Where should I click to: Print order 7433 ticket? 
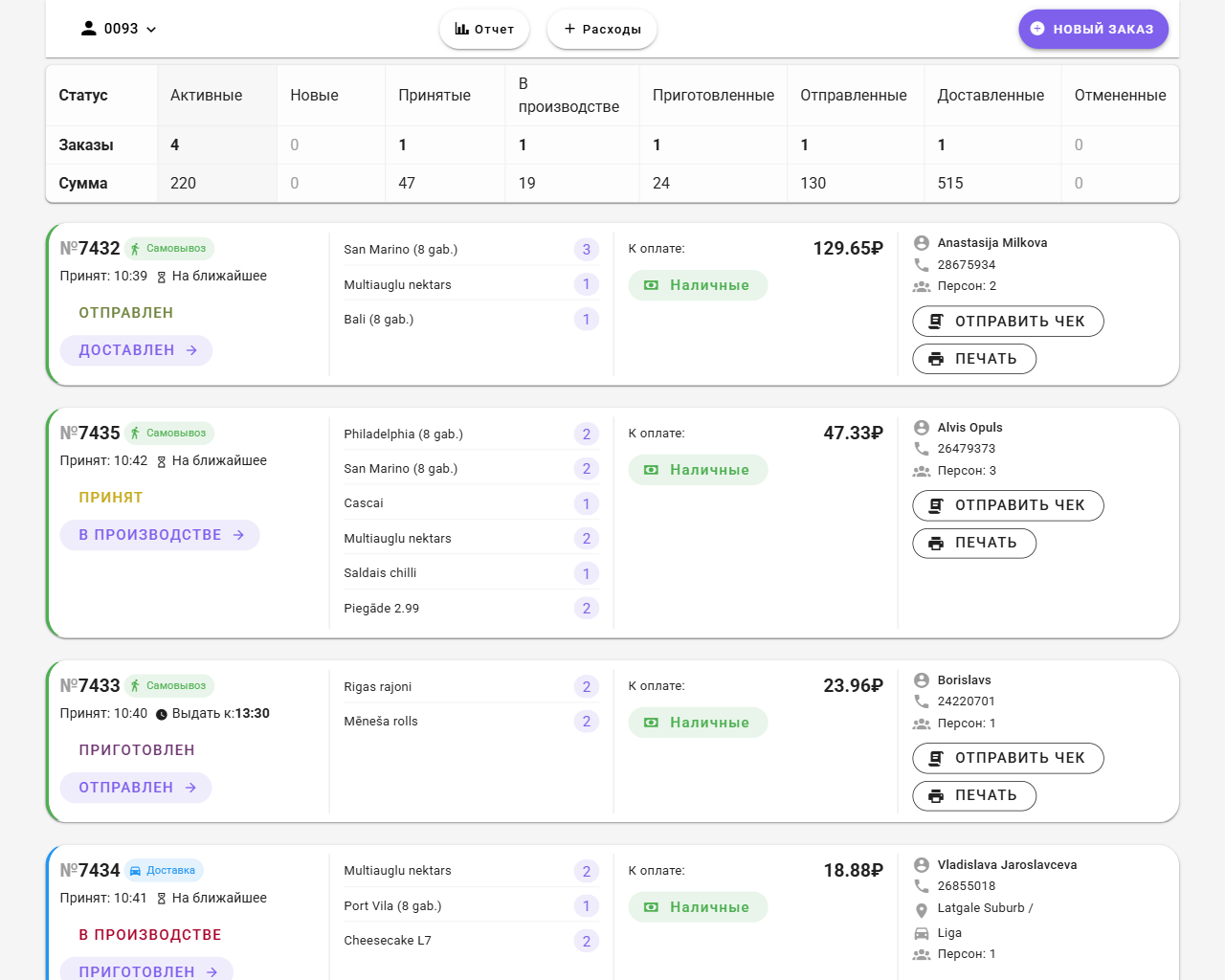coord(973,795)
